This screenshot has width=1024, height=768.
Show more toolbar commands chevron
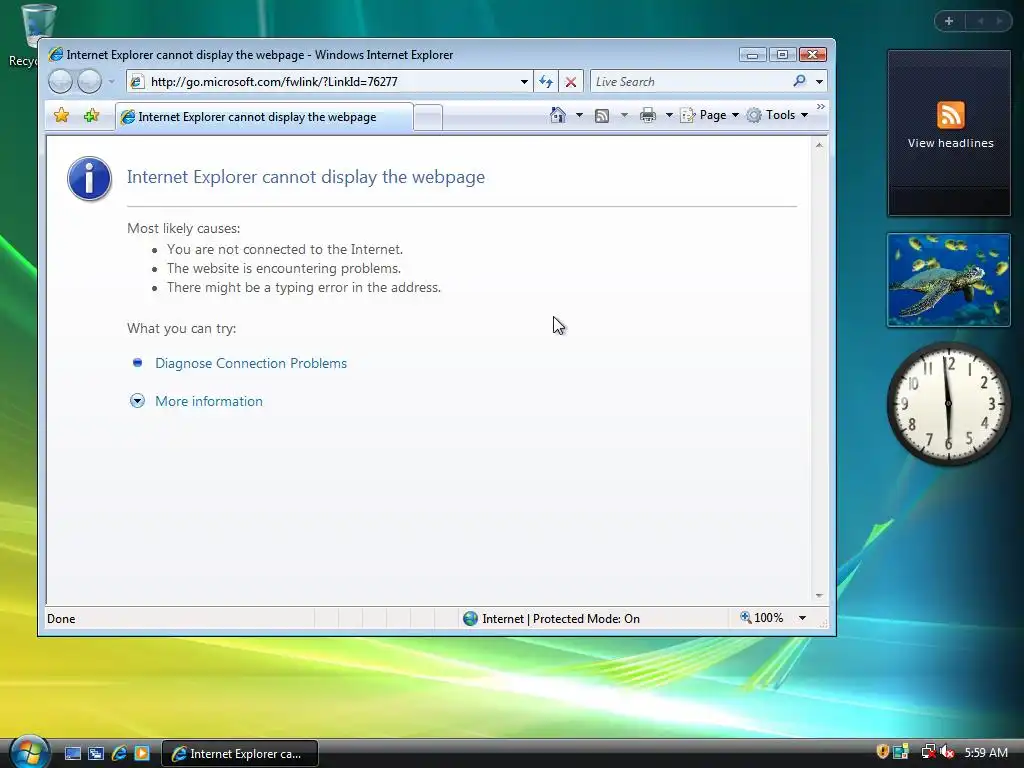click(x=821, y=106)
